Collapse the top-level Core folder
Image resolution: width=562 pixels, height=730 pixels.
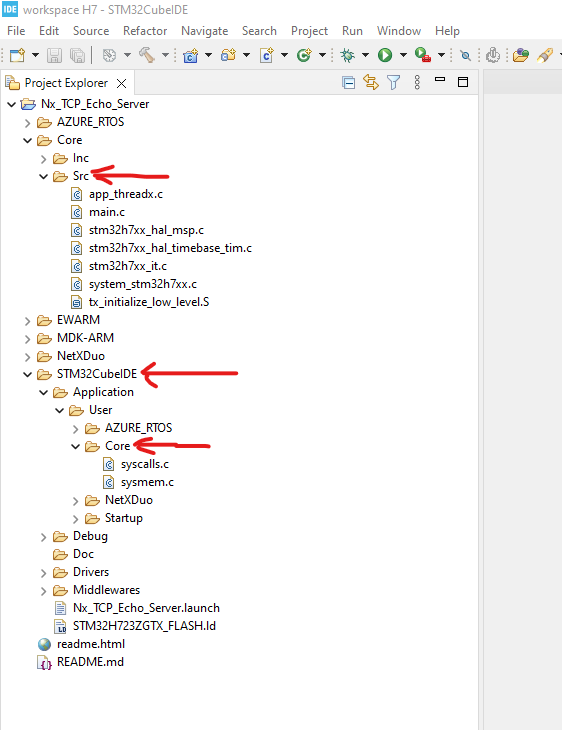(x=27, y=140)
